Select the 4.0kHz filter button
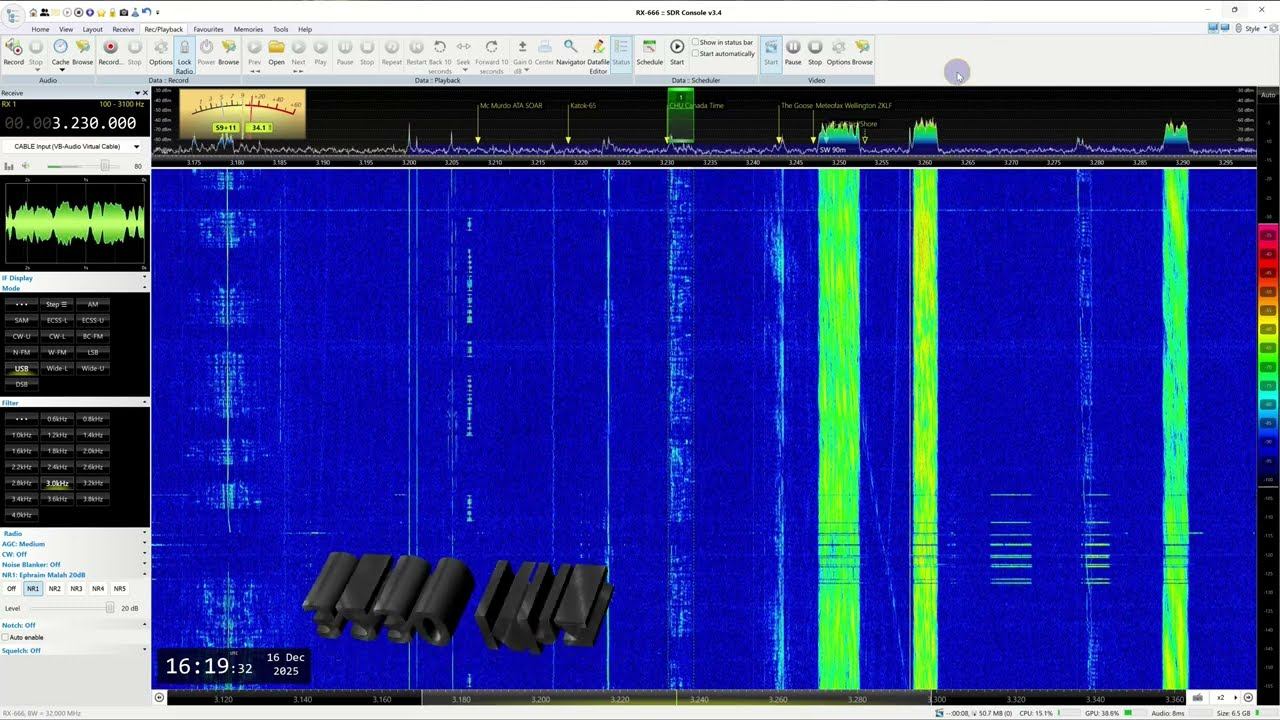Screen dimensions: 1280x720 tap(21, 515)
